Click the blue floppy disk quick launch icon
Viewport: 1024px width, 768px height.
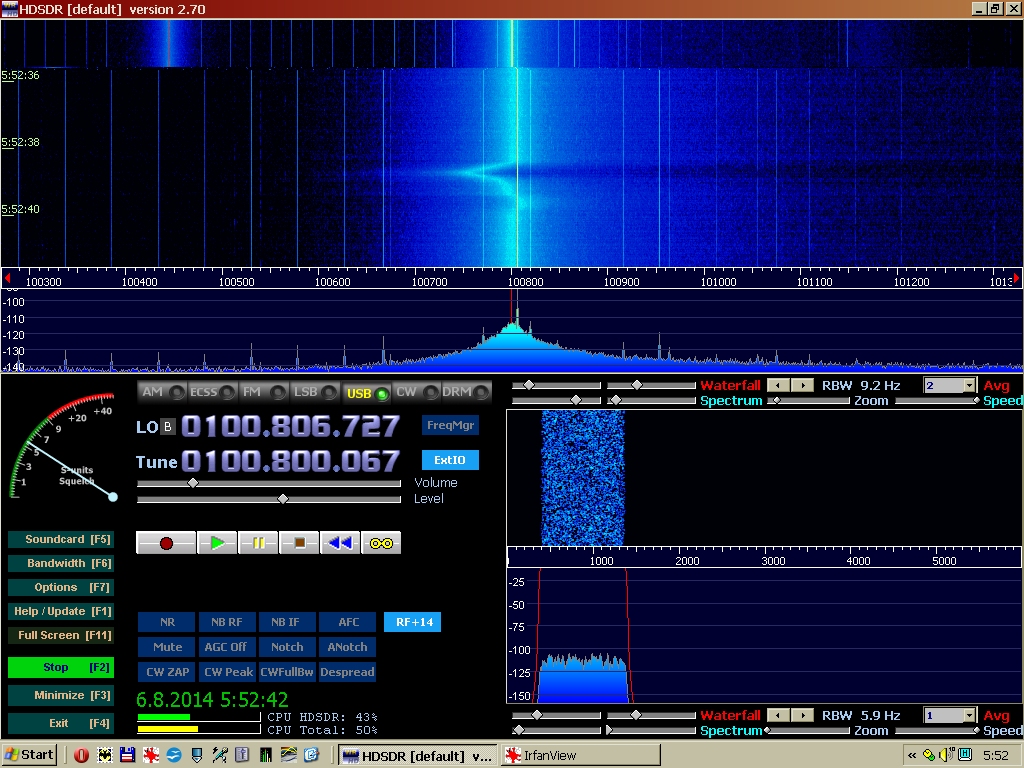(x=127, y=755)
